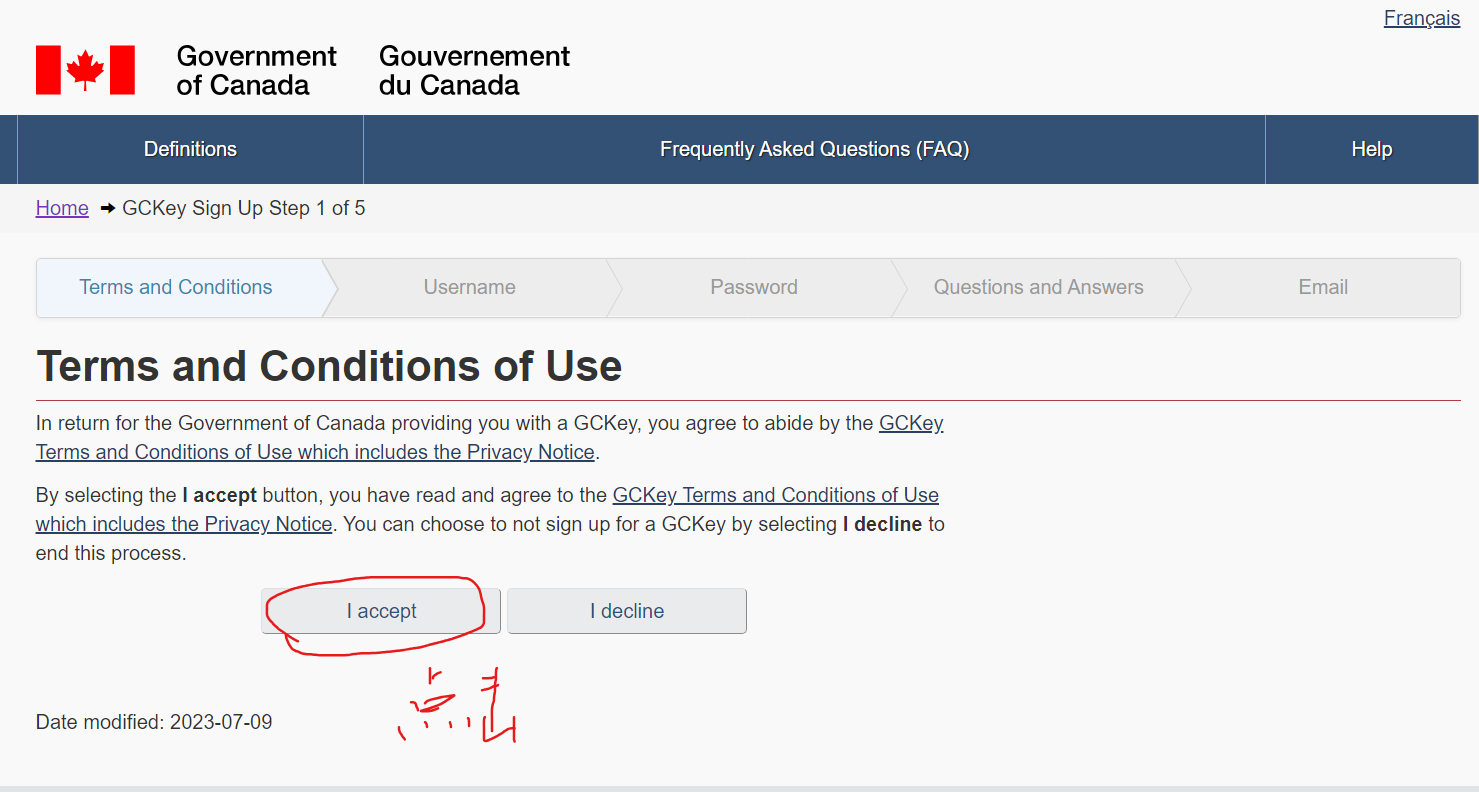Select the Email step tab
The width and height of the screenshot is (1479, 792).
point(1323,287)
